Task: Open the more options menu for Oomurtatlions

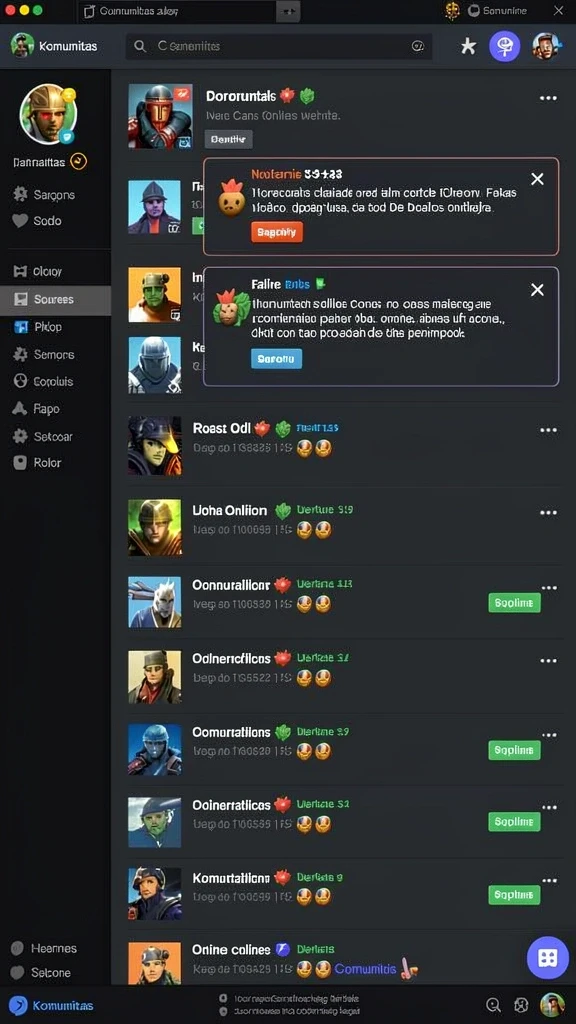Action: (x=549, y=735)
